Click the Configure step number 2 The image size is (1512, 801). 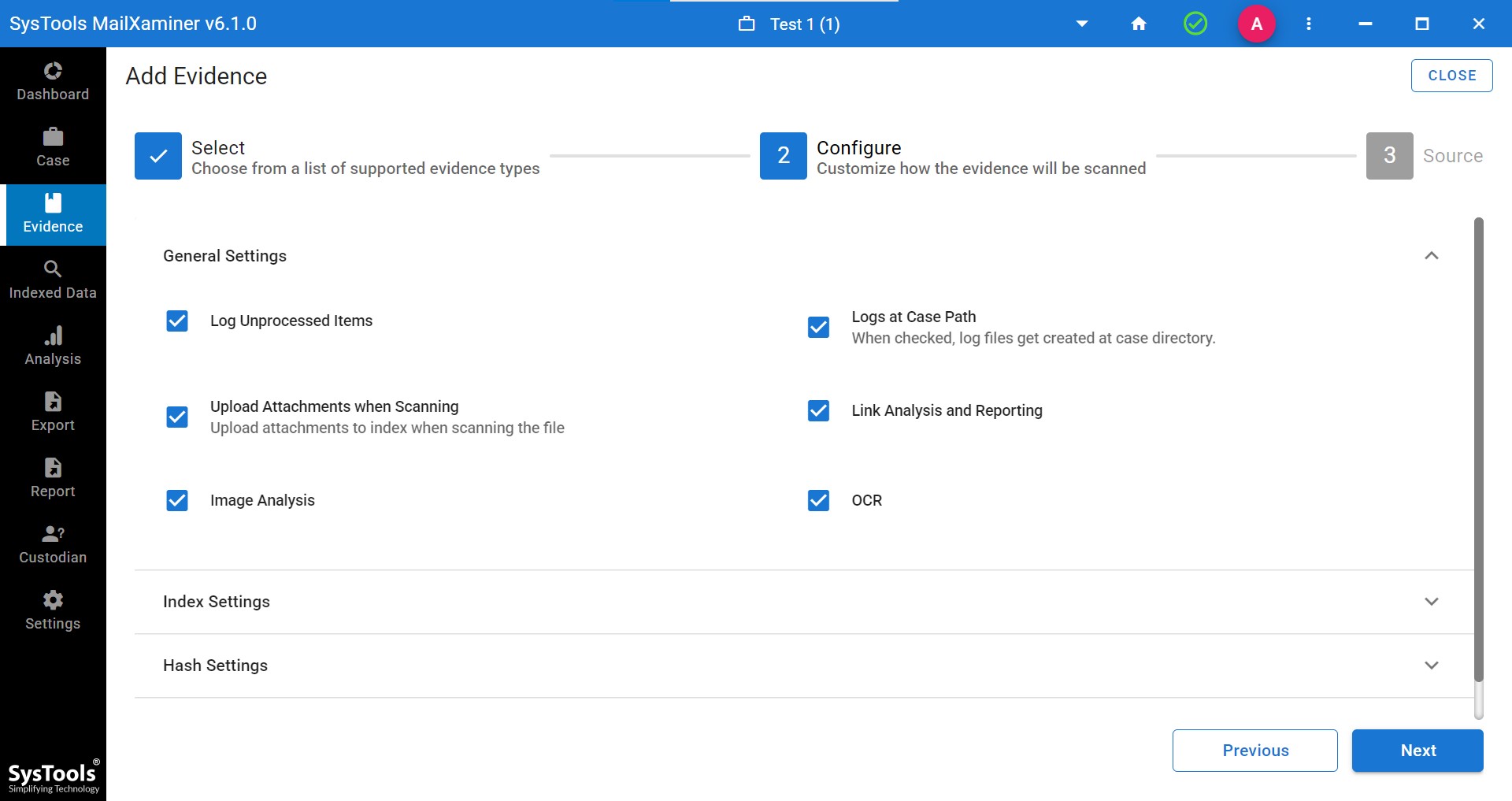click(784, 156)
